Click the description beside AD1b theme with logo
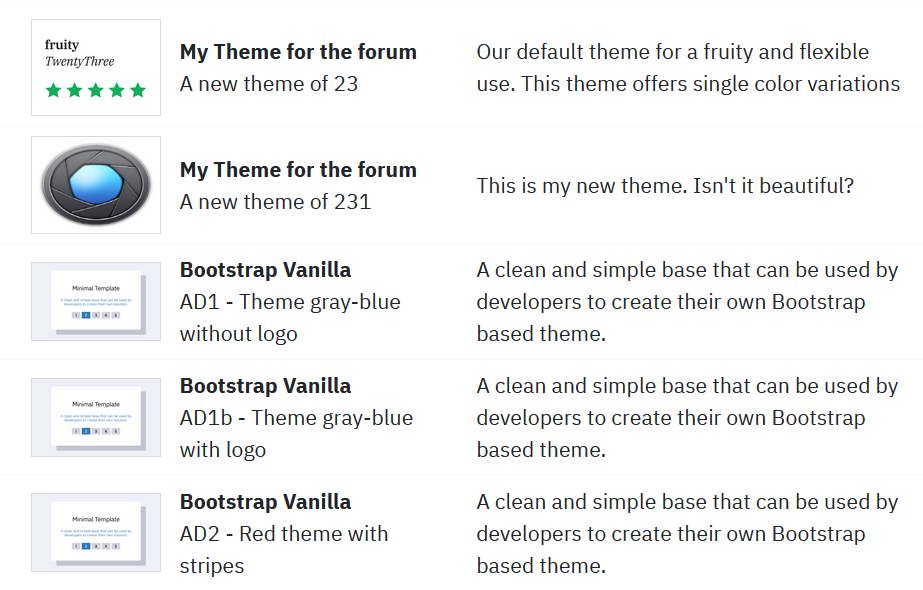Image resolution: width=923 pixels, height=590 pixels. click(x=688, y=417)
